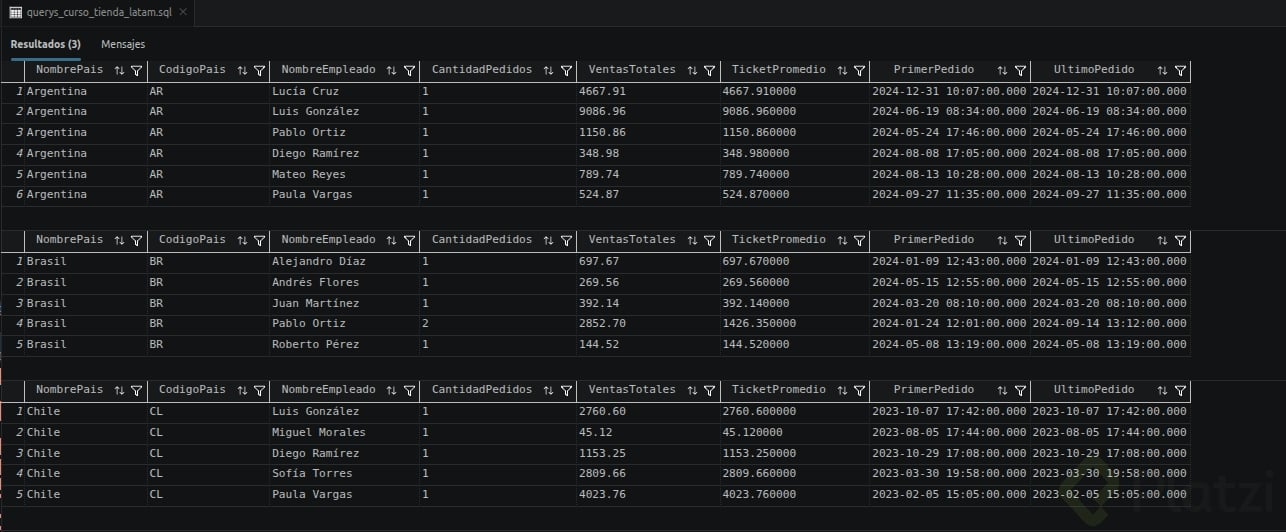1286x532 pixels.
Task: Sort CodigoPais column in Chile grid
Action: coord(243,390)
